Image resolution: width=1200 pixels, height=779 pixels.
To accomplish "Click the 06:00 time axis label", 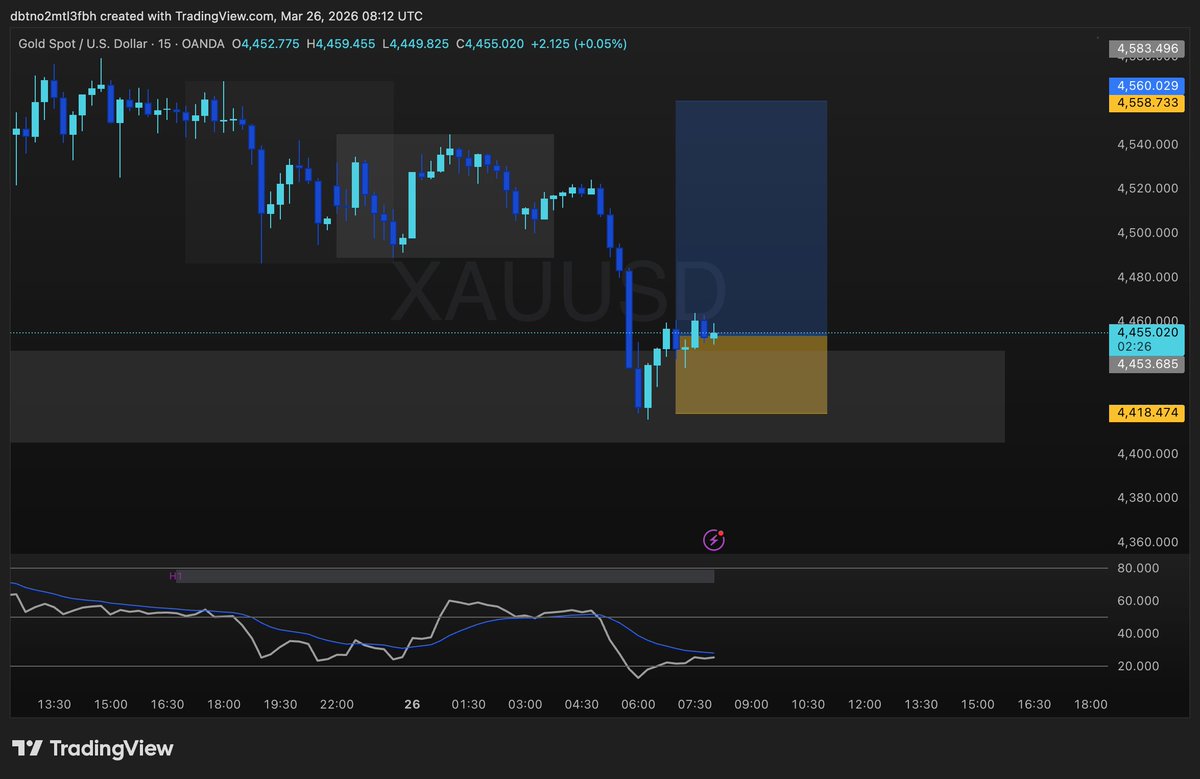I will pyautogui.click(x=638, y=704).
